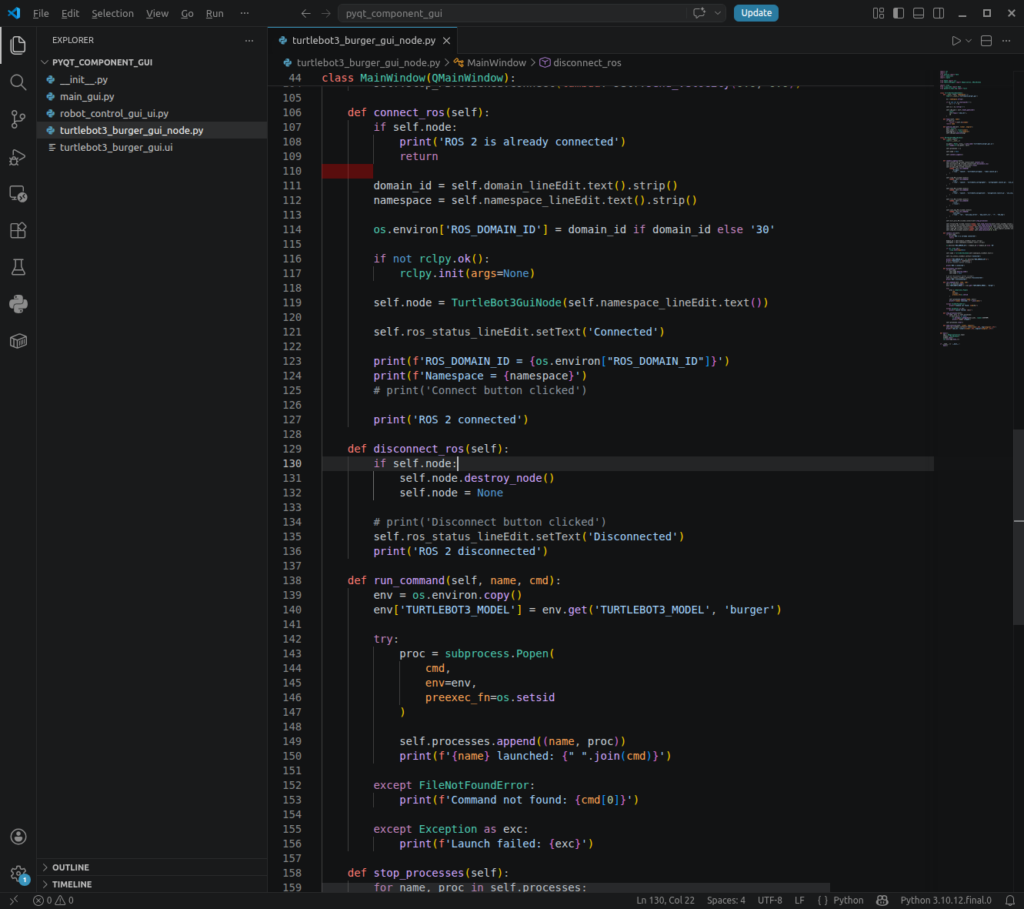
Task: Change indentation via Spaces: 4
Action: pos(726,901)
